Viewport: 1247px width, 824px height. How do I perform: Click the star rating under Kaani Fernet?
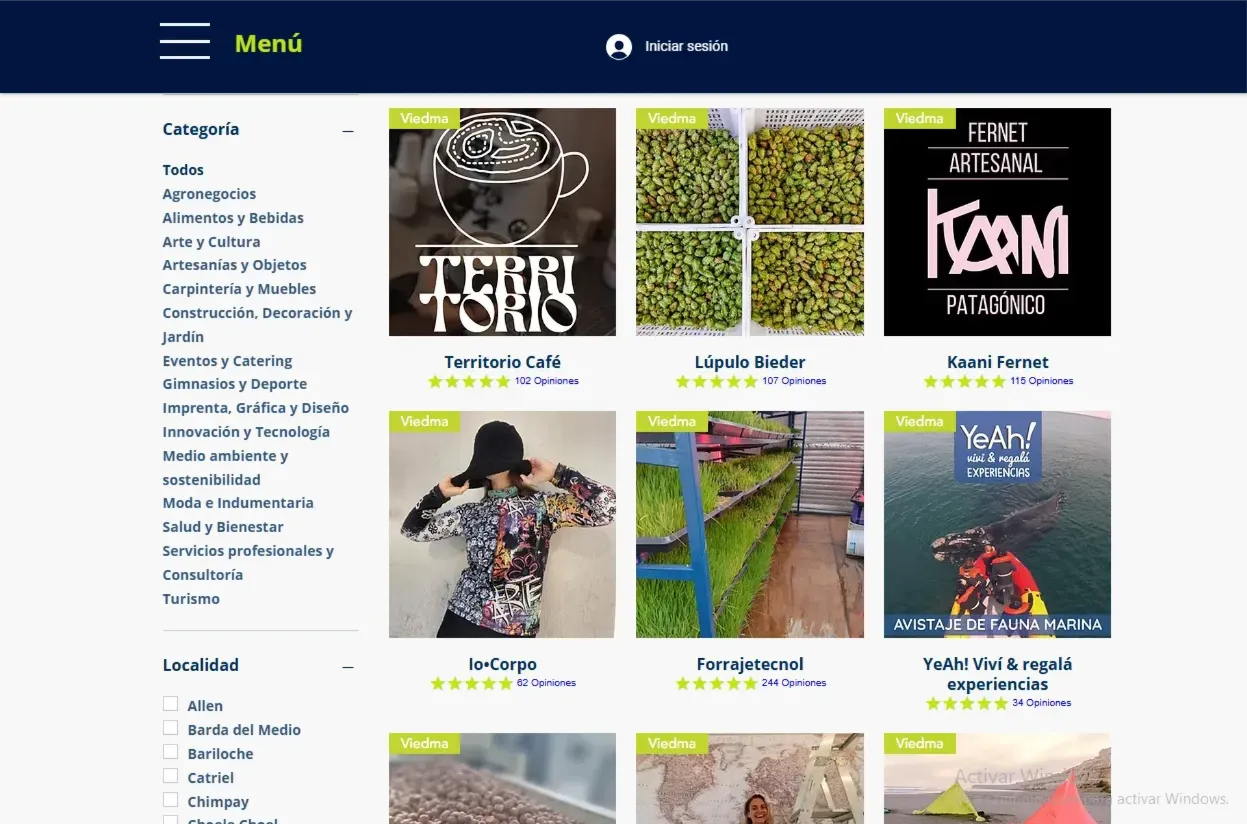click(x=965, y=381)
